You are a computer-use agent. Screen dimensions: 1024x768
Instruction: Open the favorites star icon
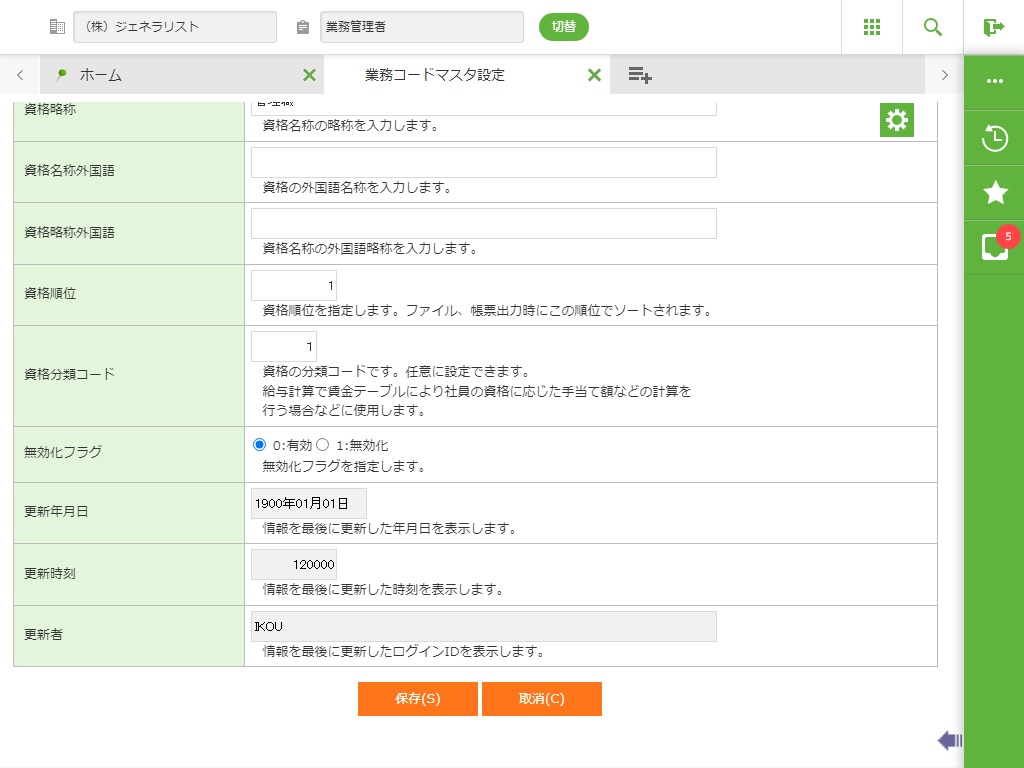coord(994,193)
